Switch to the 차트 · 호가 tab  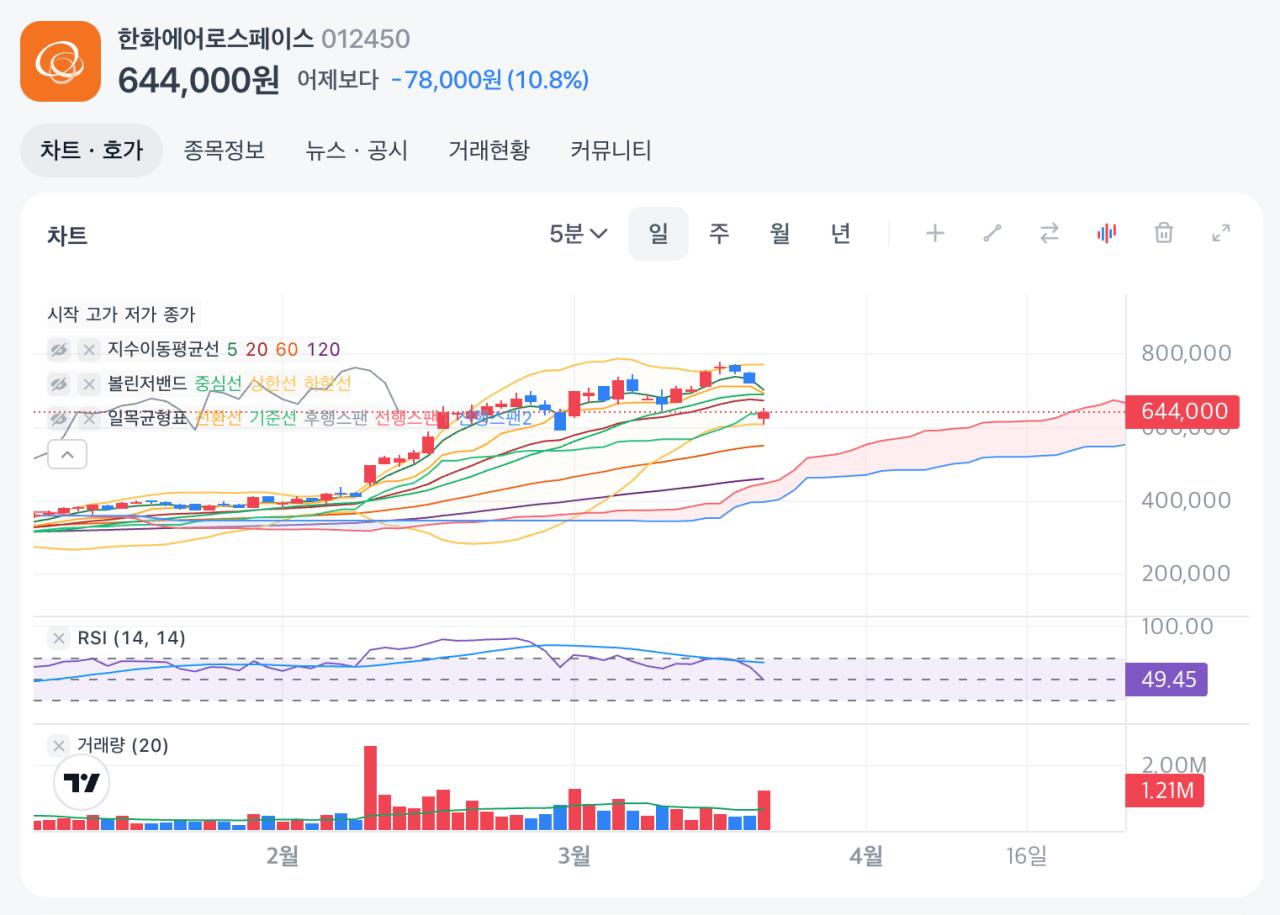(x=92, y=151)
